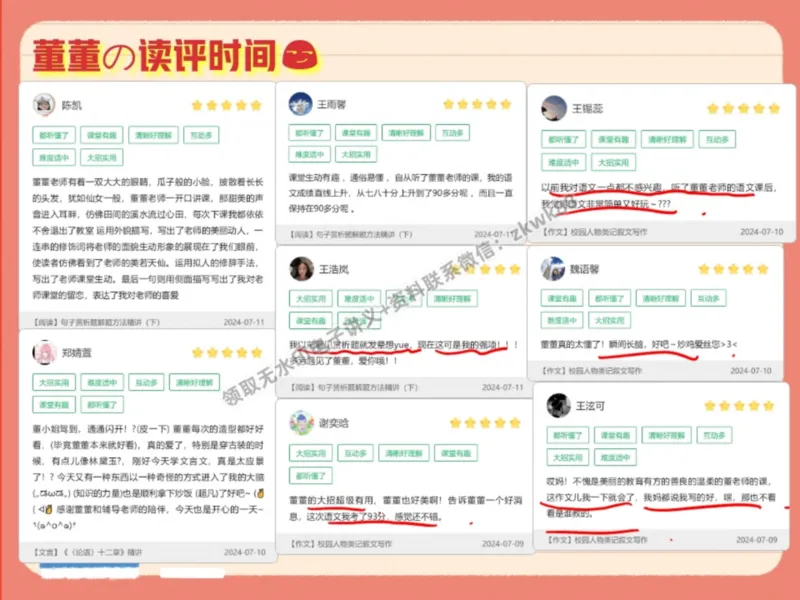Open the 【作文】校园人物类记叙文写作 link under 魏语馨's review
Screen dimensions: 800x600
(x=592, y=370)
